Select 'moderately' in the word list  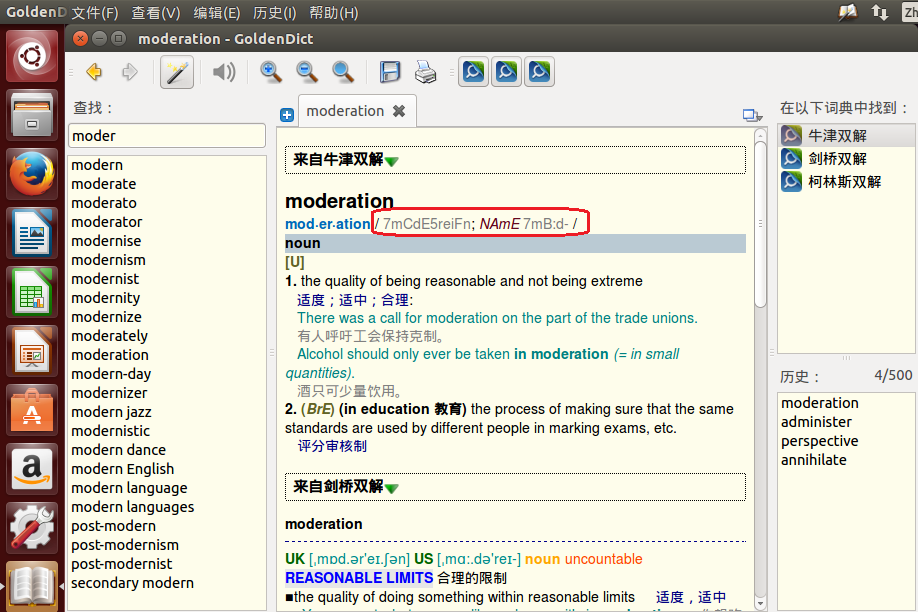[x=109, y=336]
